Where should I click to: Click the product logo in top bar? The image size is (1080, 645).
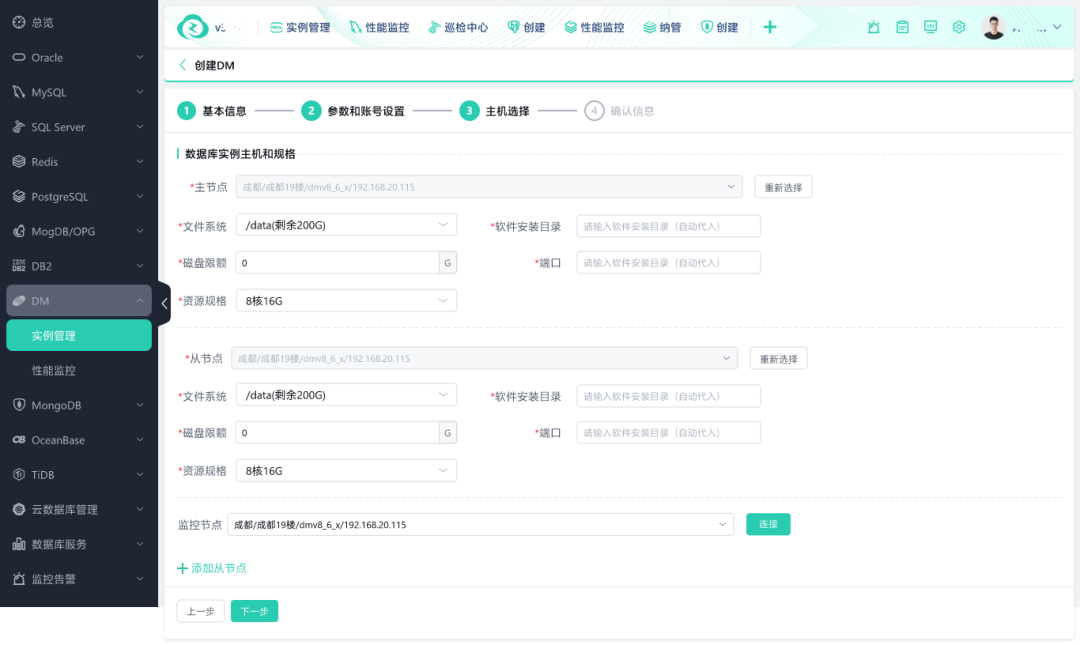pos(192,28)
